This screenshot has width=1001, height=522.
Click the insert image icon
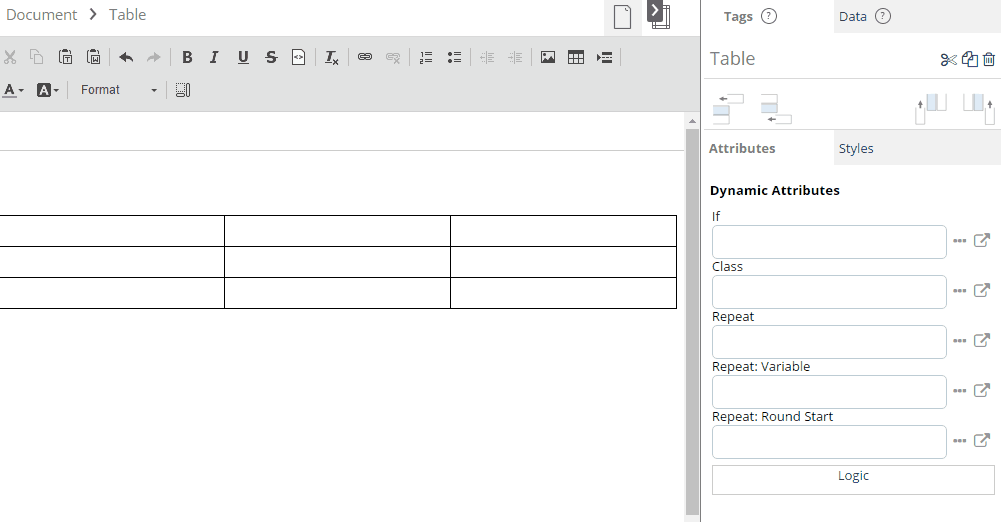pos(548,58)
